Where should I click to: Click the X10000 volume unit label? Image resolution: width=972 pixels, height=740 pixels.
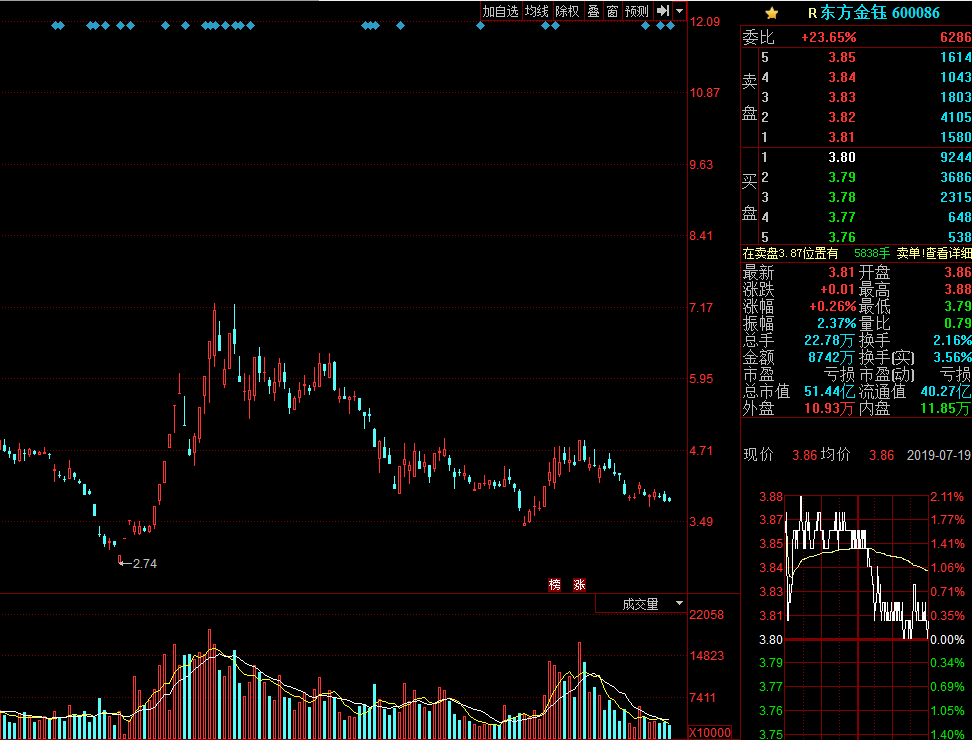(x=710, y=733)
